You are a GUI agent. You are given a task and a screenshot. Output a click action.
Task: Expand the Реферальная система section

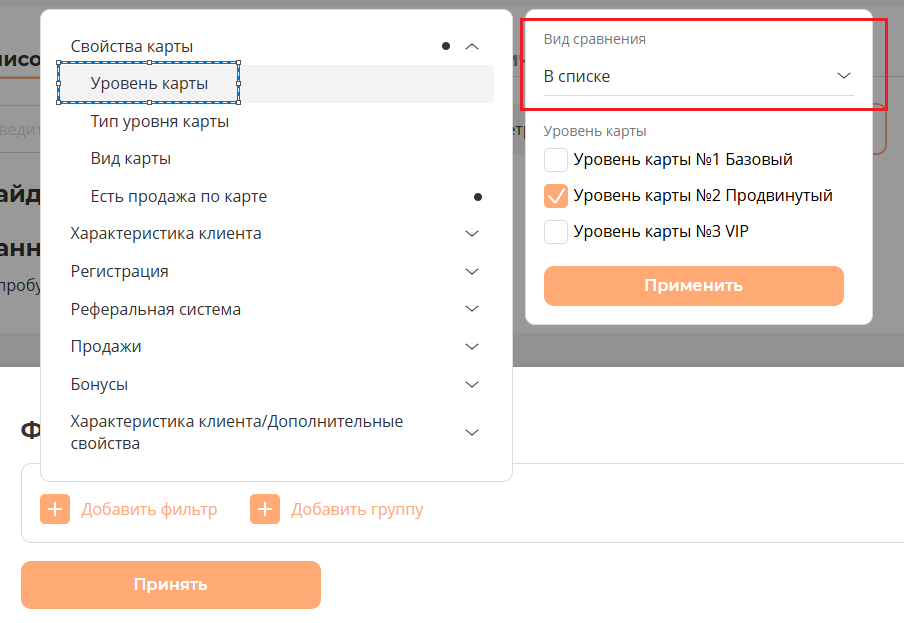tap(473, 309)
